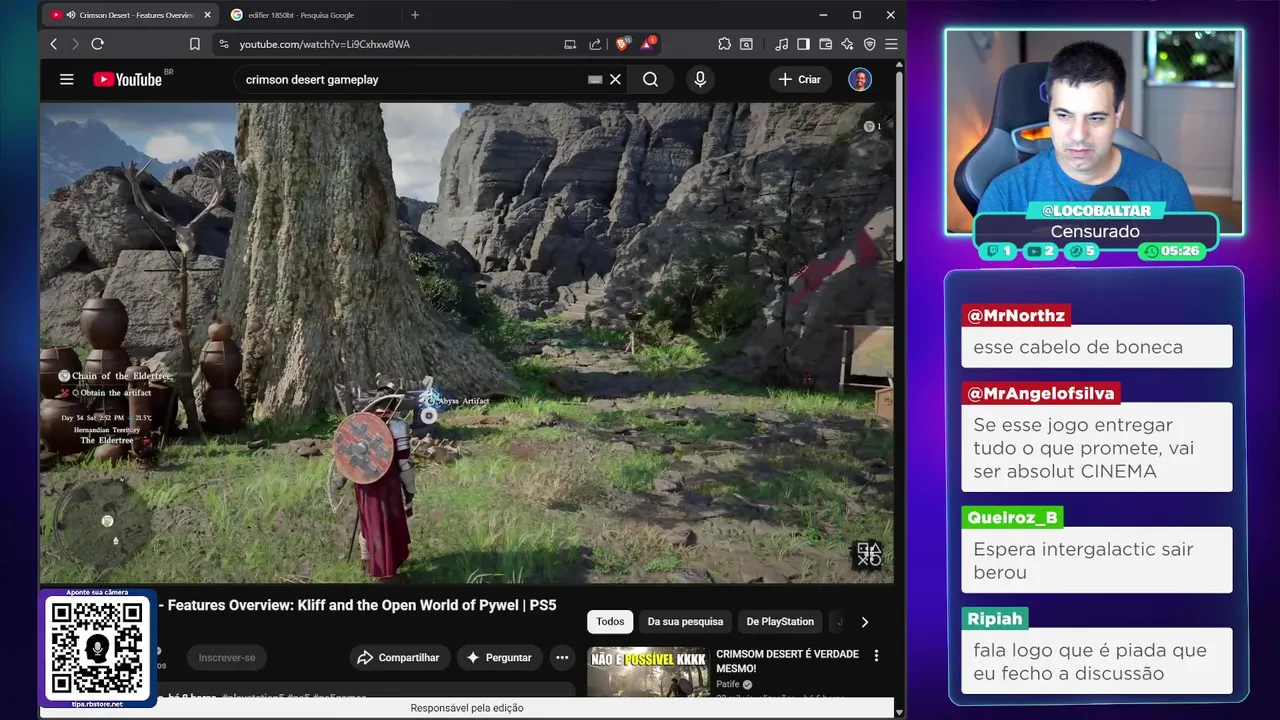Screen dimensions: 1280x720
Task: Open Brave Leo AI sparkle icon
Action: [847, 44]
